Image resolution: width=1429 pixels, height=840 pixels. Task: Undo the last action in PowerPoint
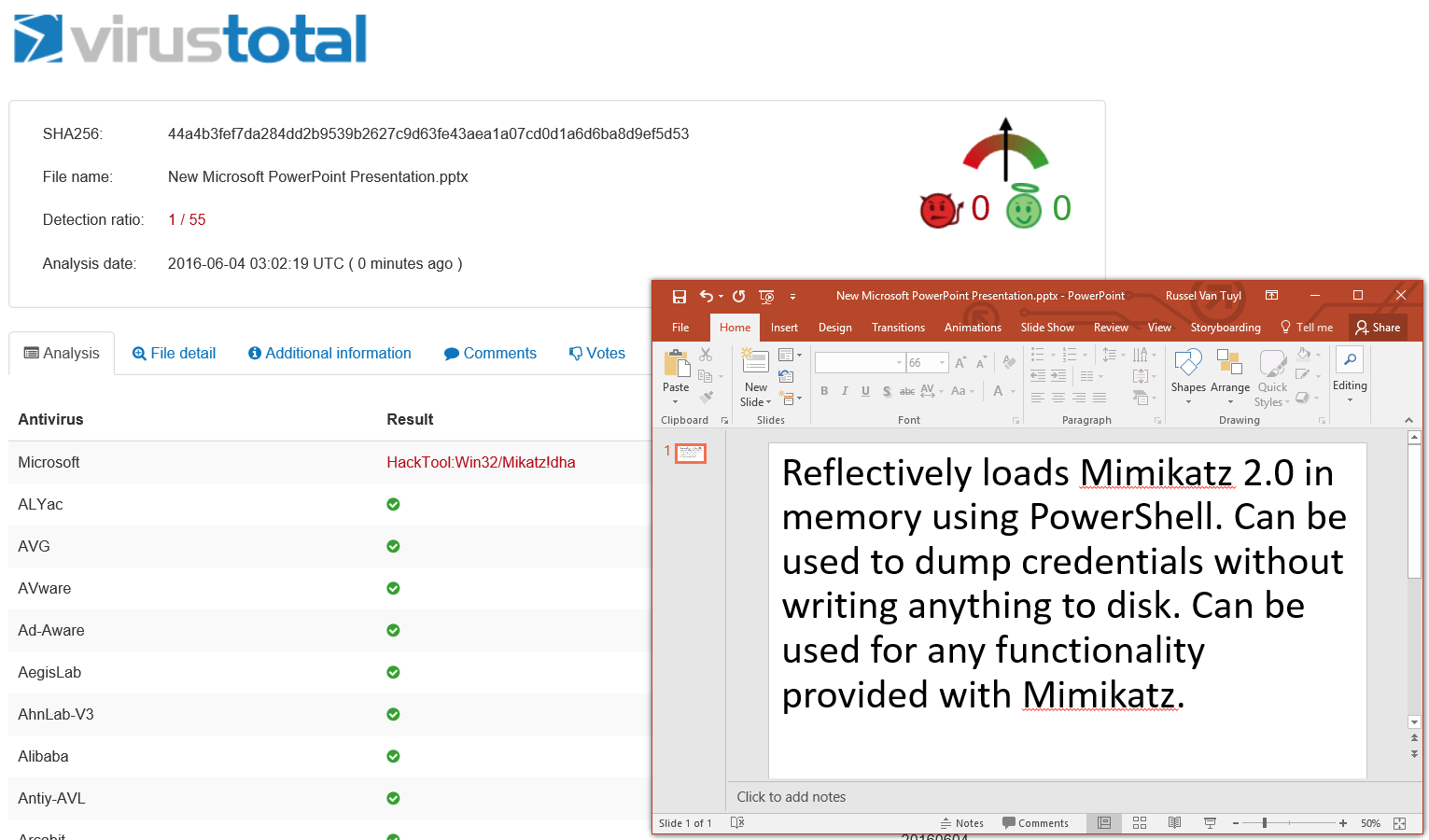click(707, 296)
